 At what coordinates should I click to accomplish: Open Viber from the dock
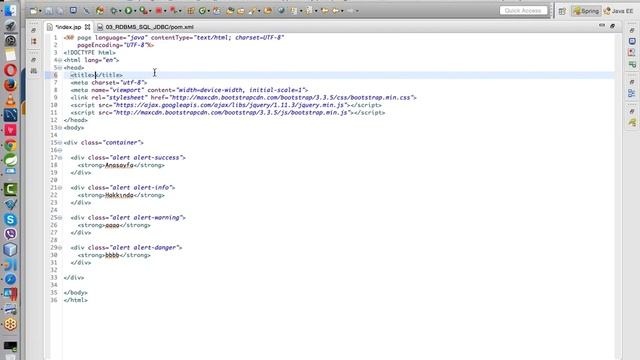coord(10,234)
